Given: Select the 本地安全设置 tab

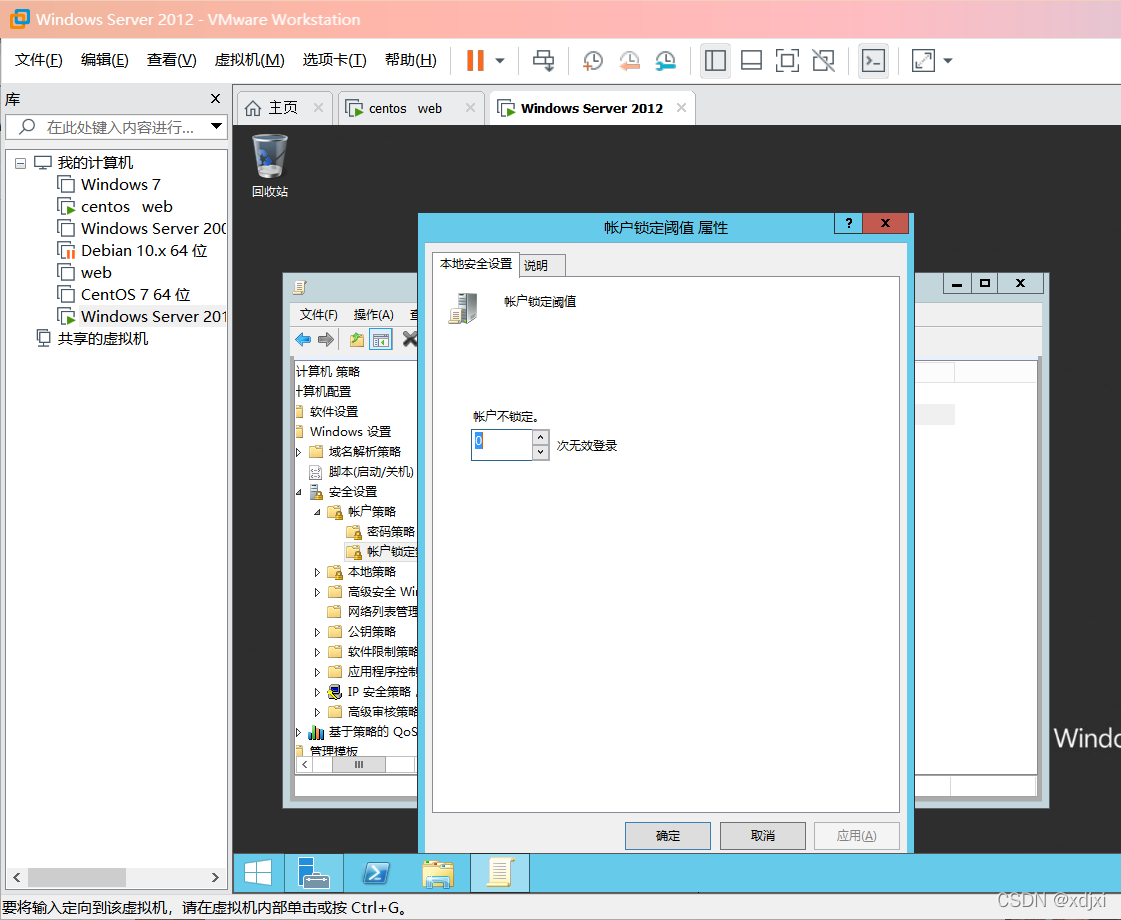Looking at the screenshot, I should [475, 264].
